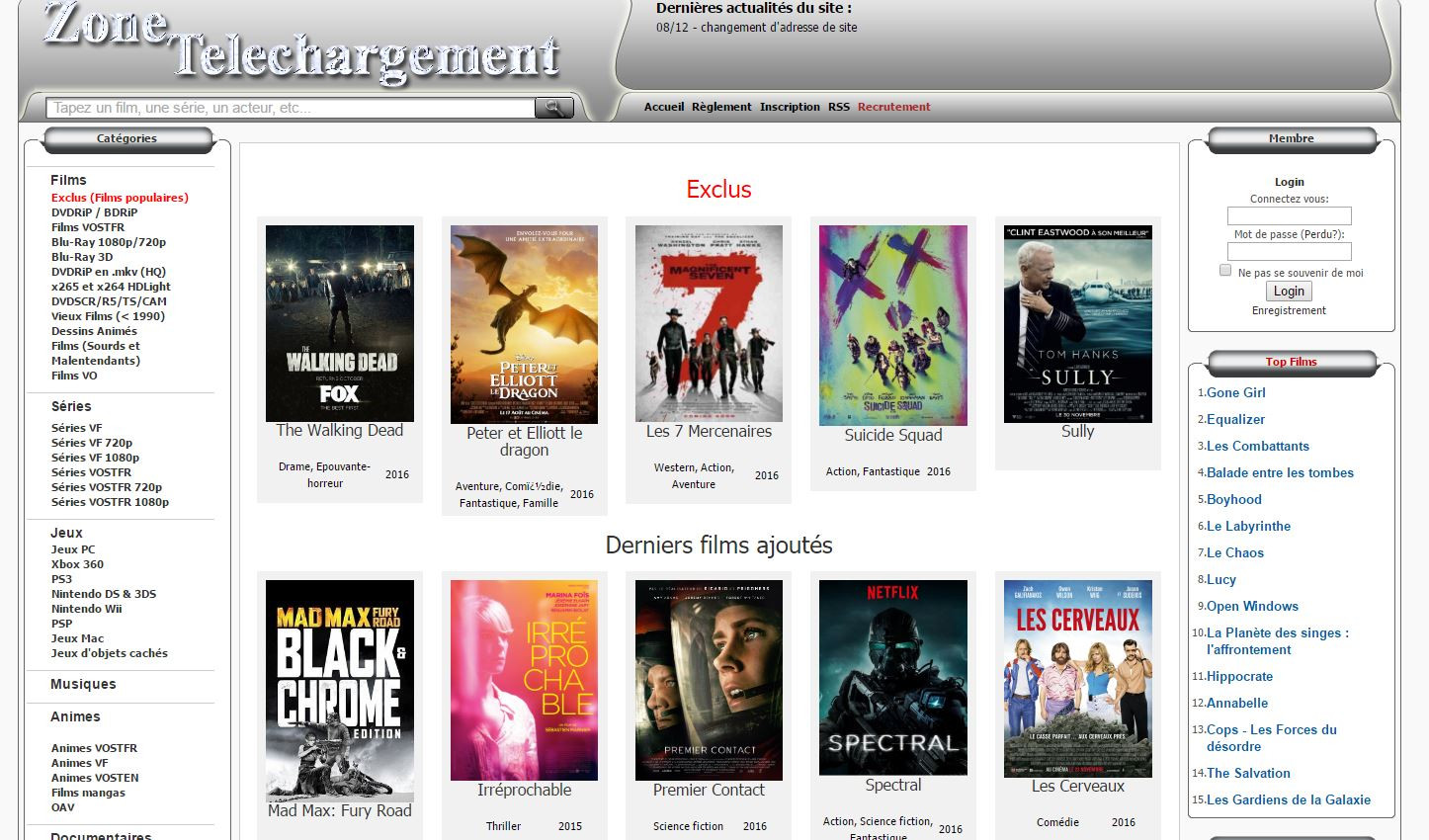Open Gone Girl in Top Films
1429x840 pixels.
(x=1235, y=392)
